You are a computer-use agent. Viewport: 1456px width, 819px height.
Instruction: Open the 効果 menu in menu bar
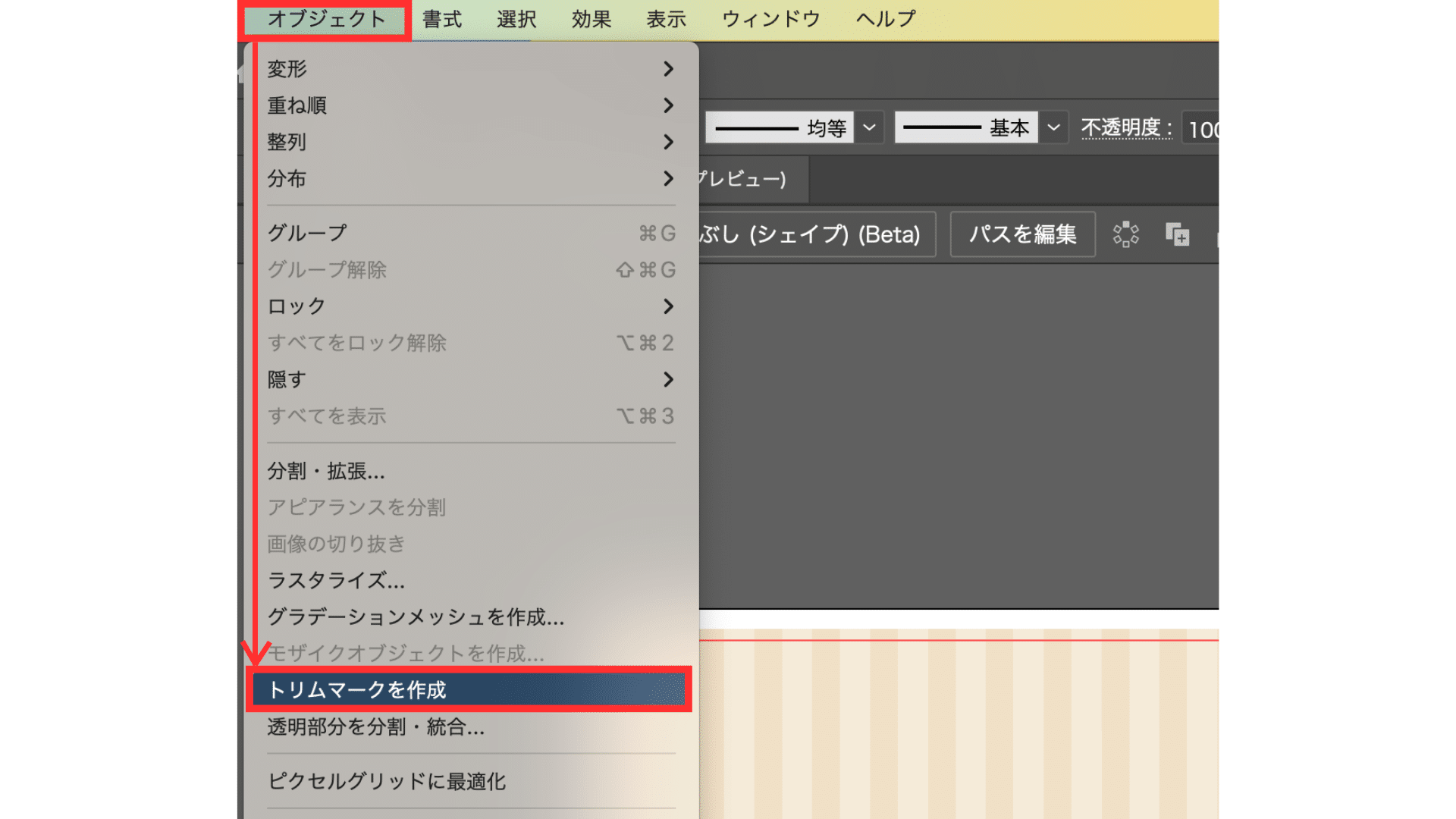(591, 19)
